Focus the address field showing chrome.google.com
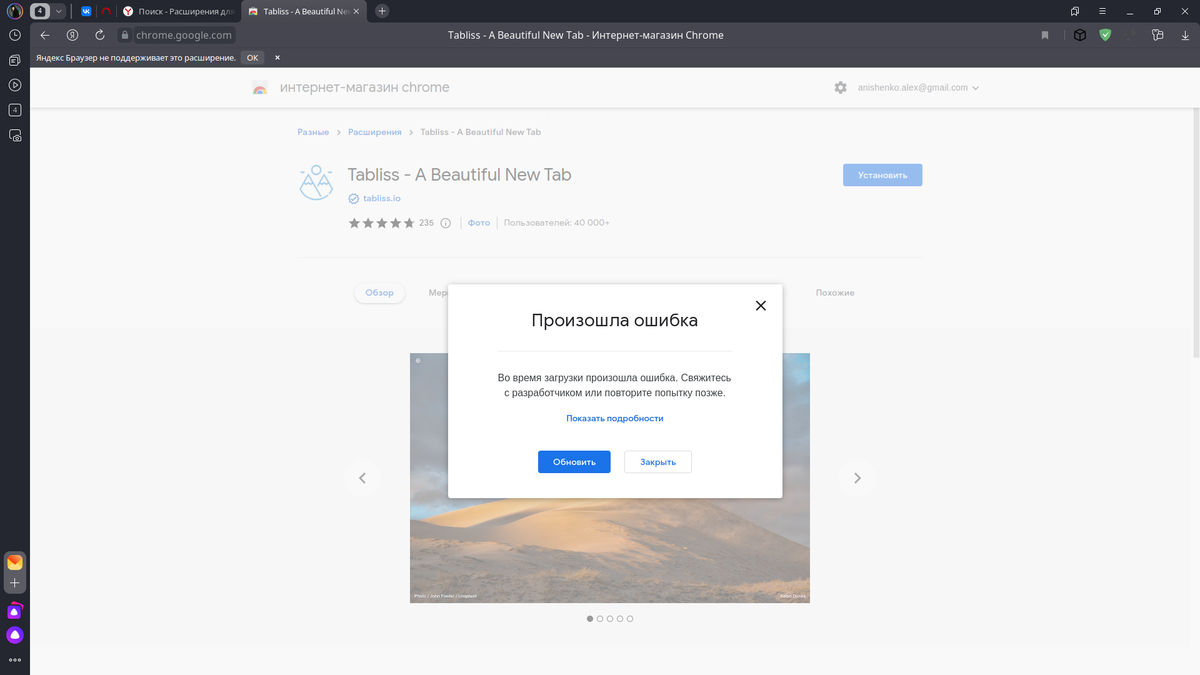The image size is (1200, 675). (184, 35)
